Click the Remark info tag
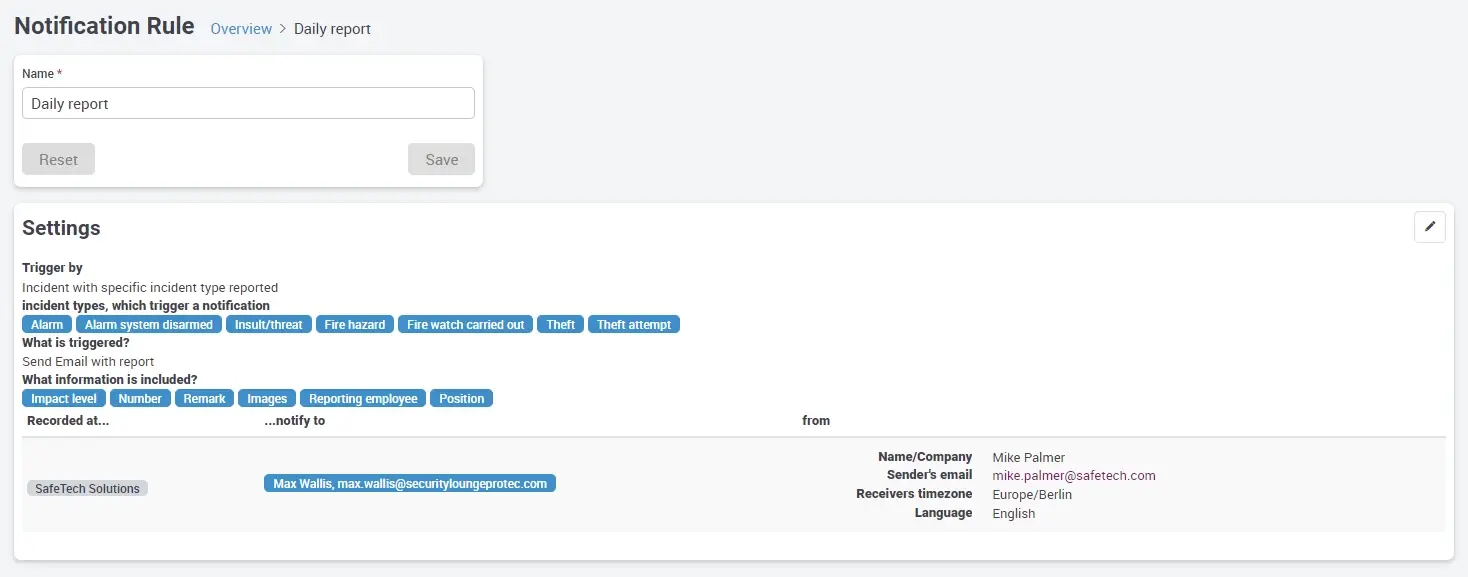1468x577 pixels. [205, 399]
